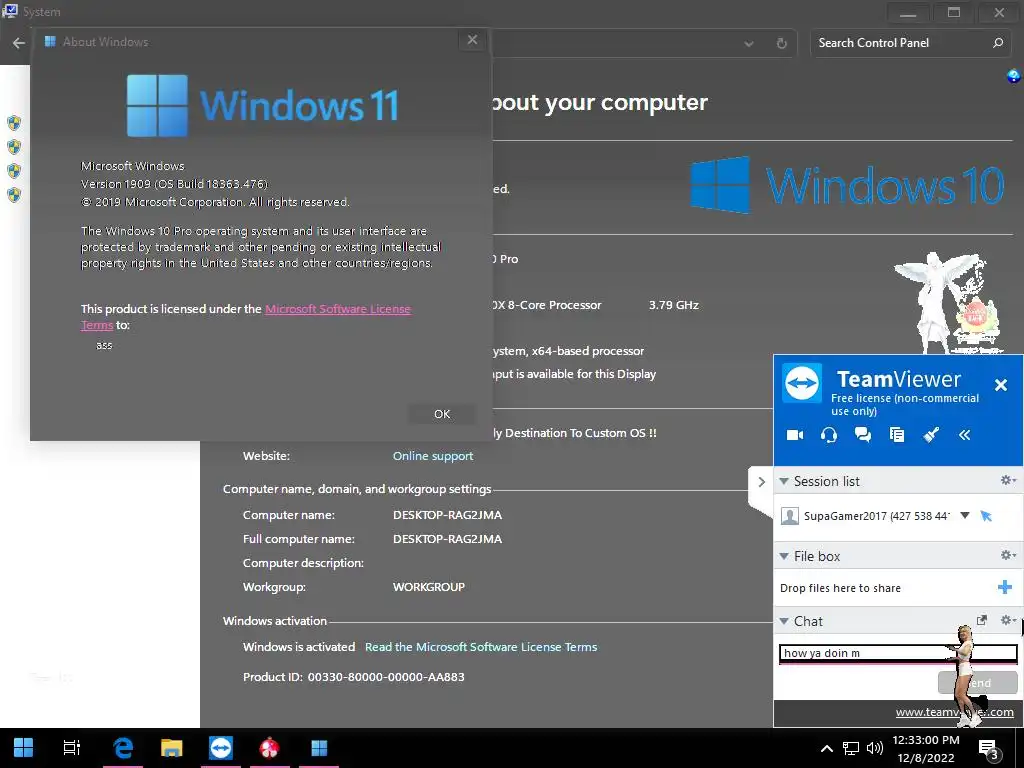Launch Microsoft Edge from taskbar
This screenshot has width=1024, height=768.
point(123,748)
